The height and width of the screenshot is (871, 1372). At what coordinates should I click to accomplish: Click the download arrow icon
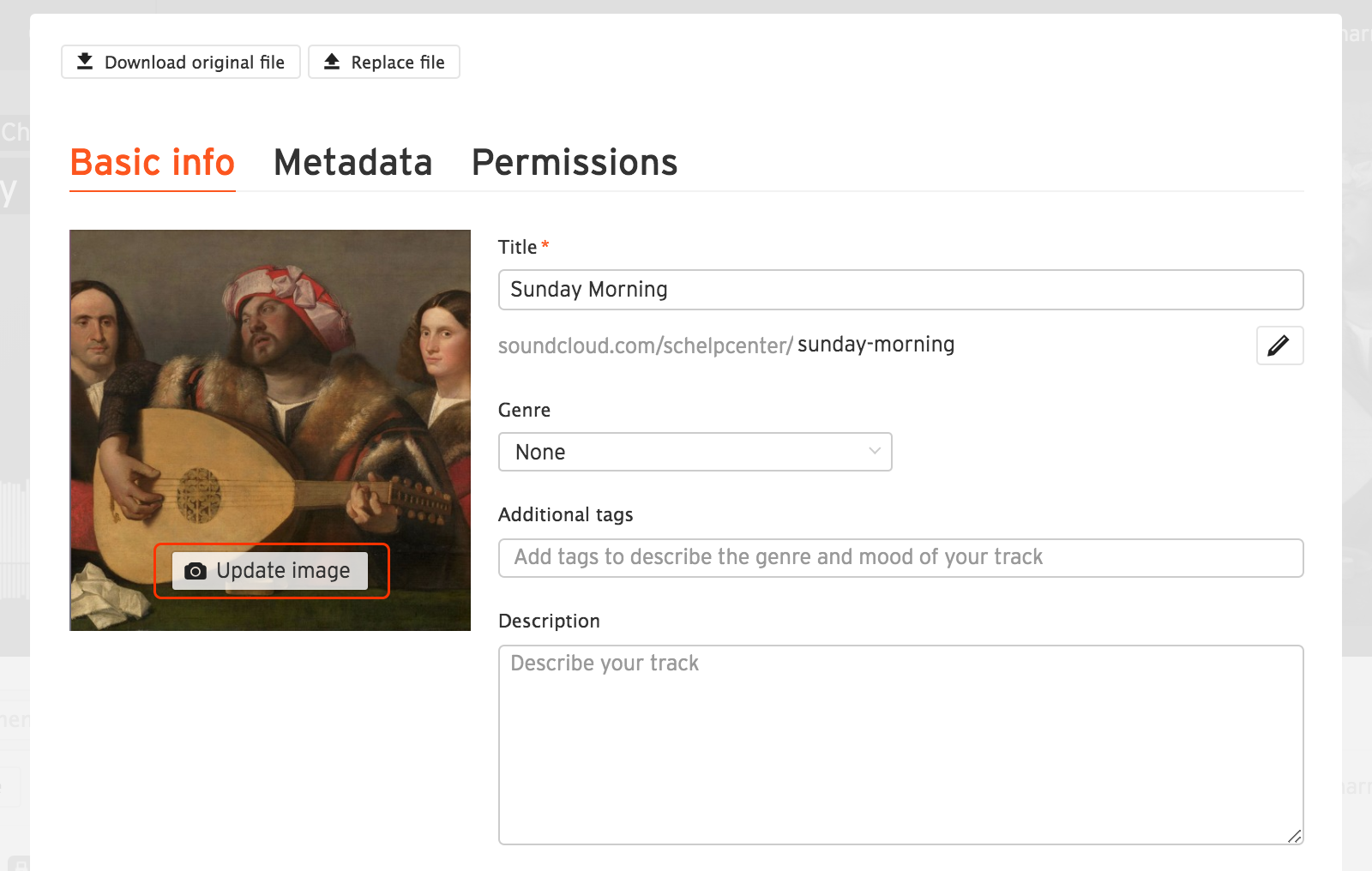[85, 62]
